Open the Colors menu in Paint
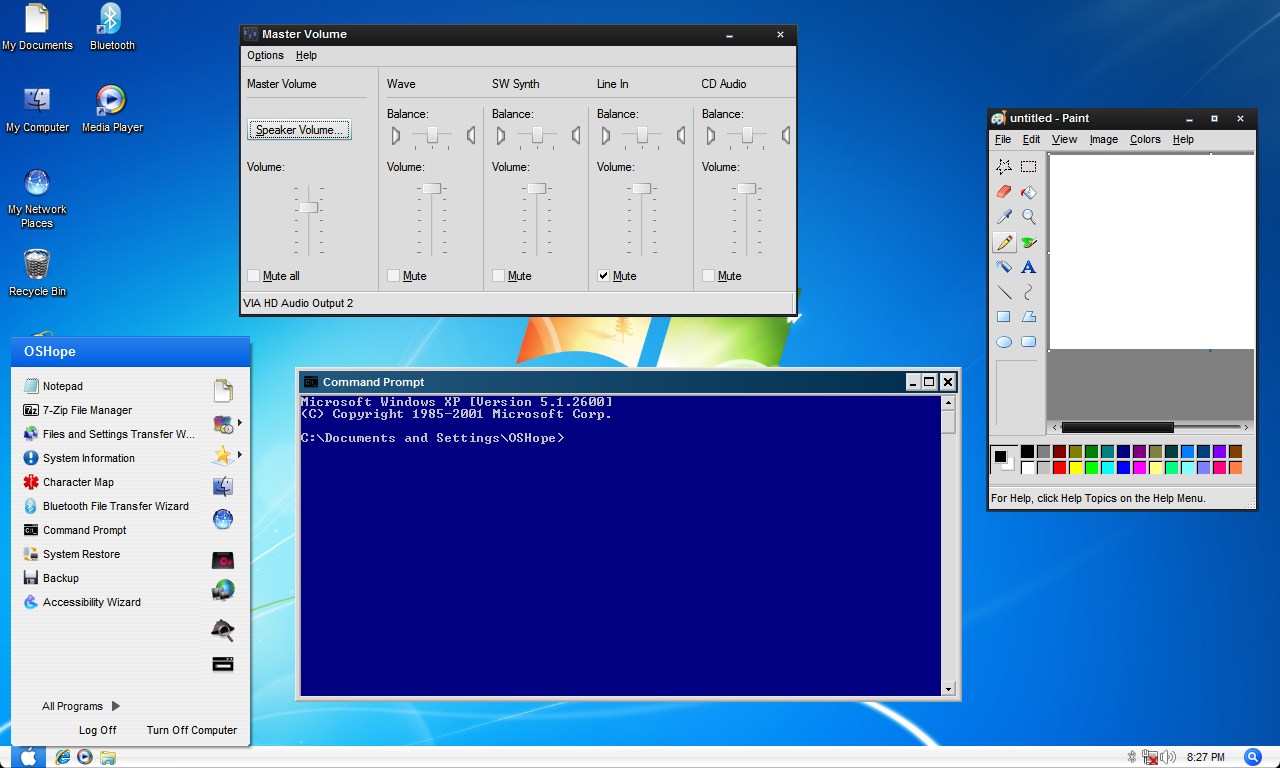 click(1145, 140)
